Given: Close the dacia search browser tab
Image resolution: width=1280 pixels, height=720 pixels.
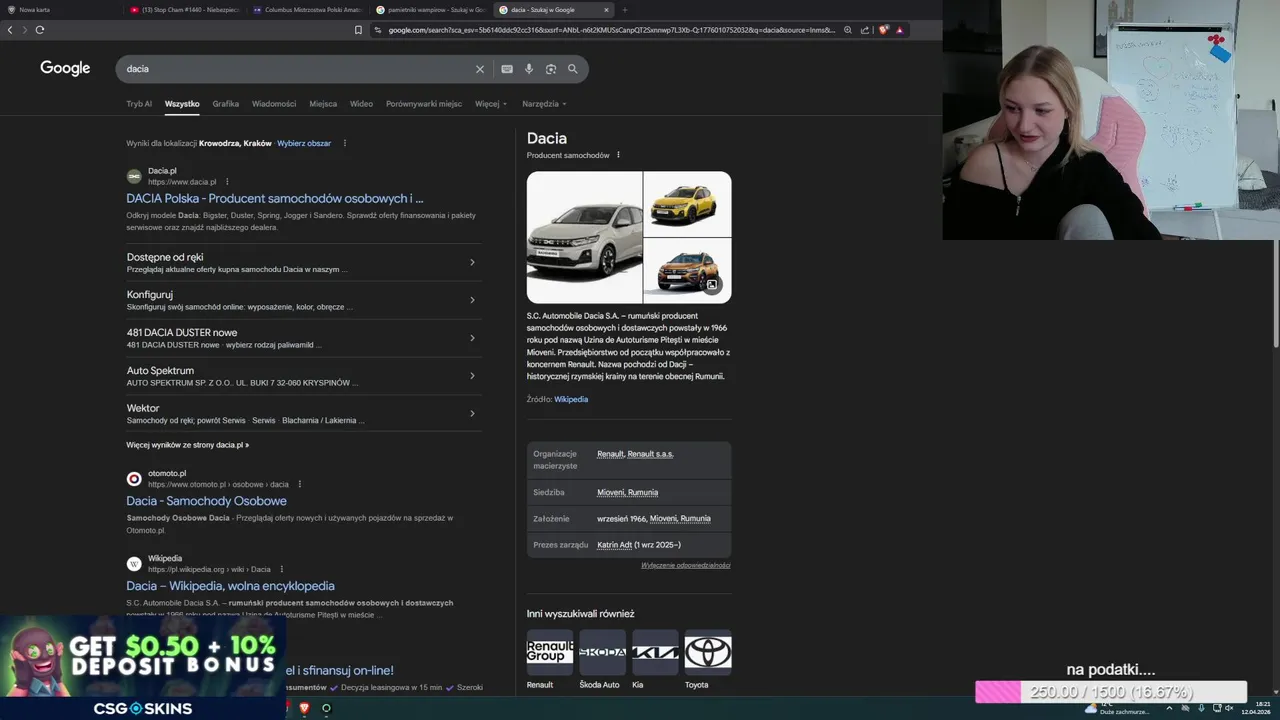Looking at the screenshot, I should (x=606, y=10).
